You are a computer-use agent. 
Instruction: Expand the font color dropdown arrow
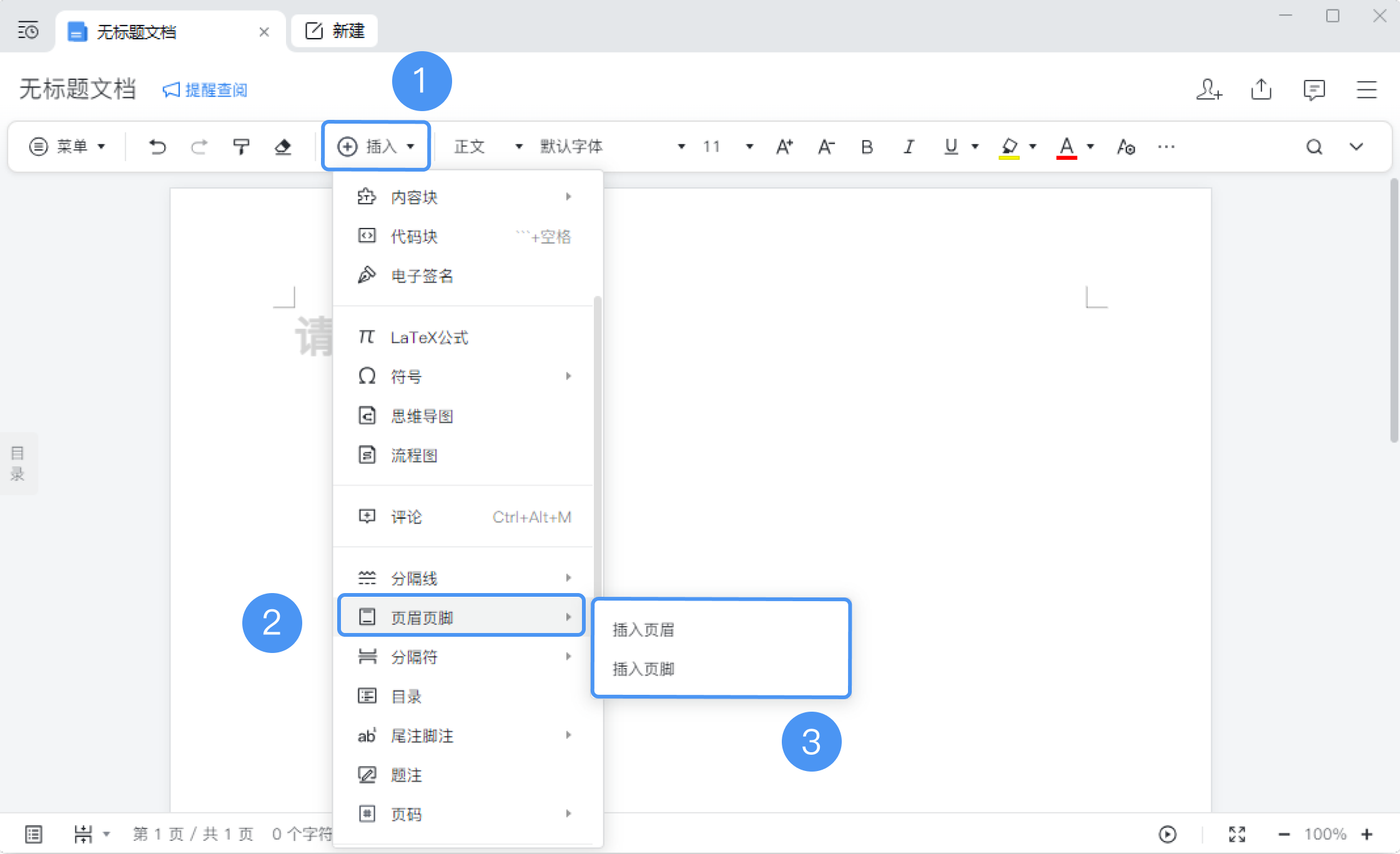(1090, 147)
